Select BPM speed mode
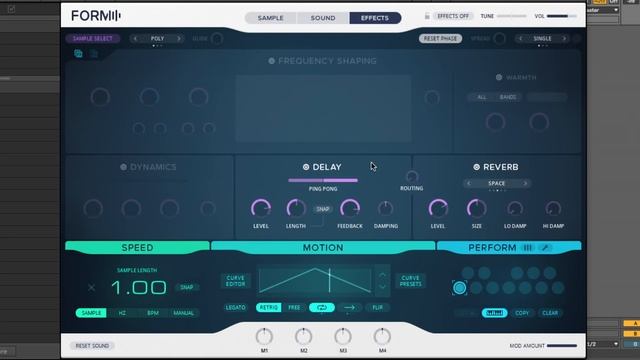 click(x=153, y=313)
